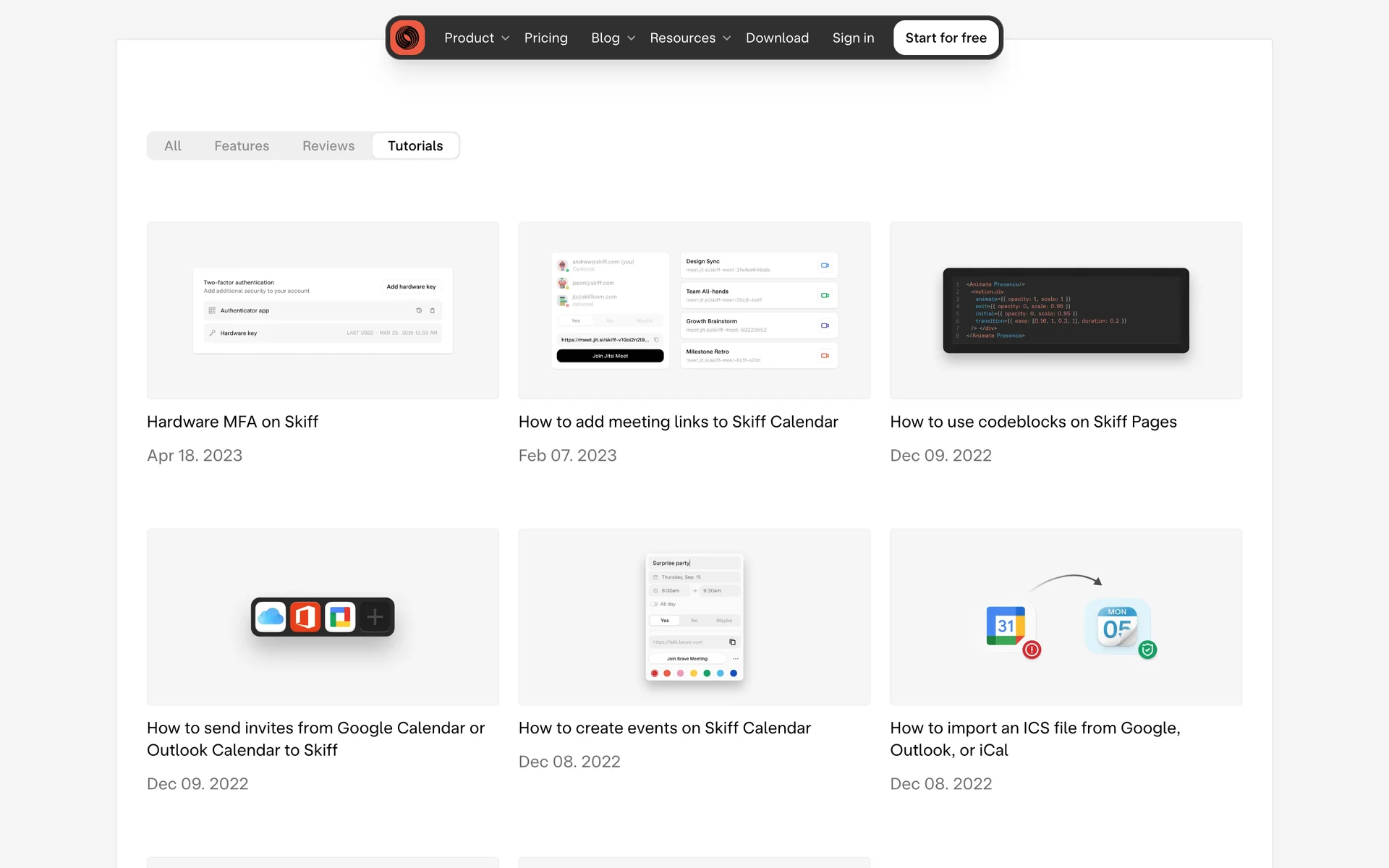Expand the Blog dropdown chevron
Screen dimensions: 1389x868
631,38
